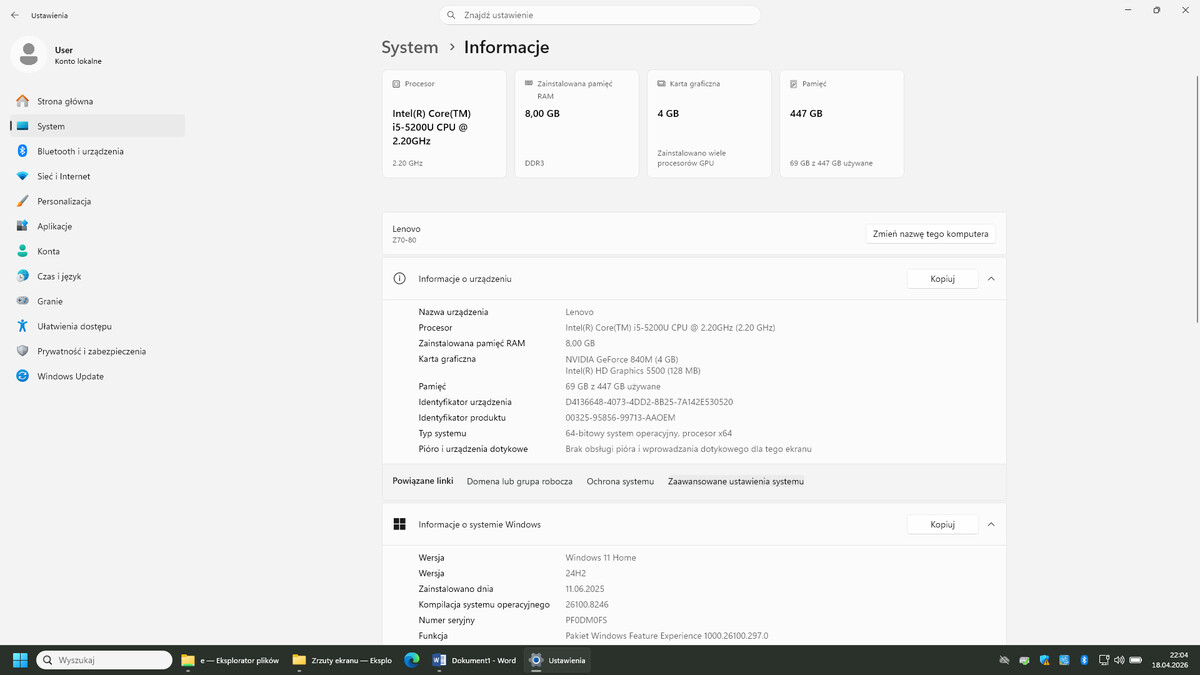Click the taskbar Wyszukaj search box

click(x=104, y=660)
